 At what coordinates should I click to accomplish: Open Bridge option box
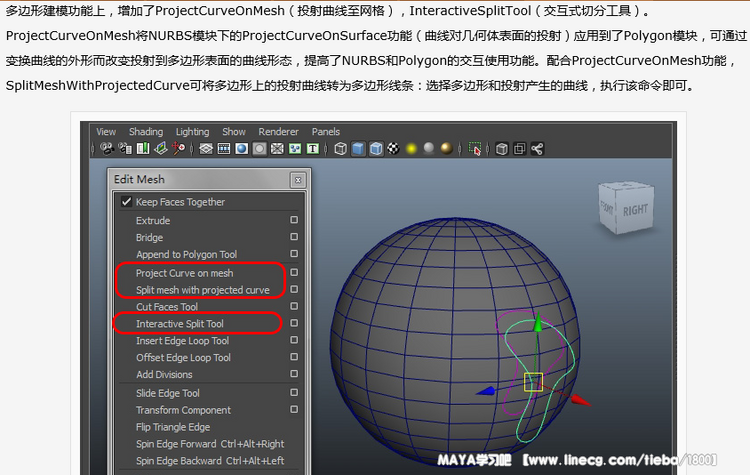coord(294,237)
